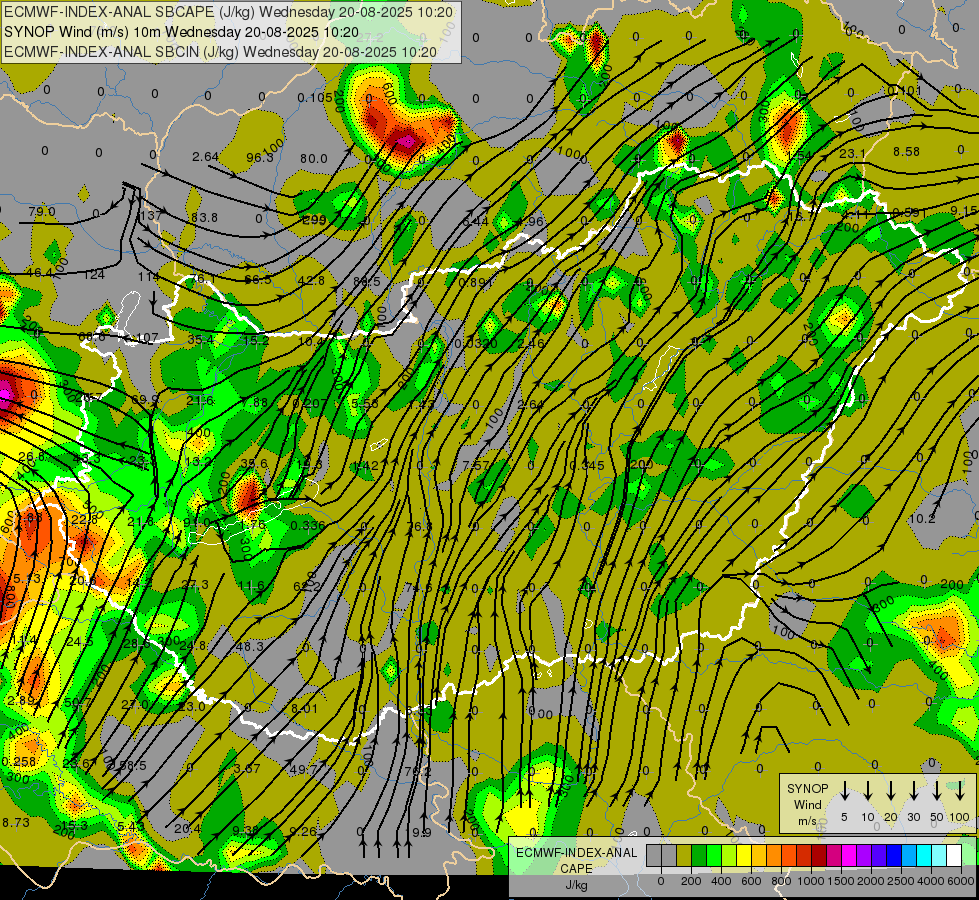
Task: Click the map value '42.8'
Action: (x=312, y=280)
